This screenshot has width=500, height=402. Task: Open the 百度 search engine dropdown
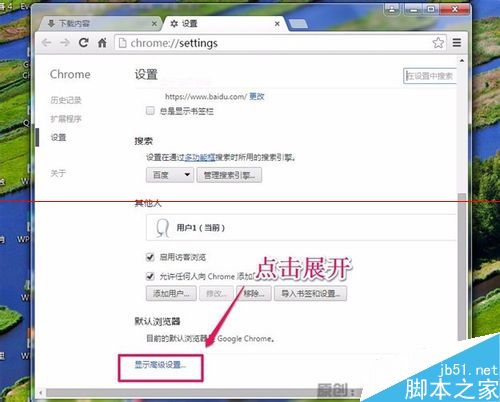coord(170,175)
